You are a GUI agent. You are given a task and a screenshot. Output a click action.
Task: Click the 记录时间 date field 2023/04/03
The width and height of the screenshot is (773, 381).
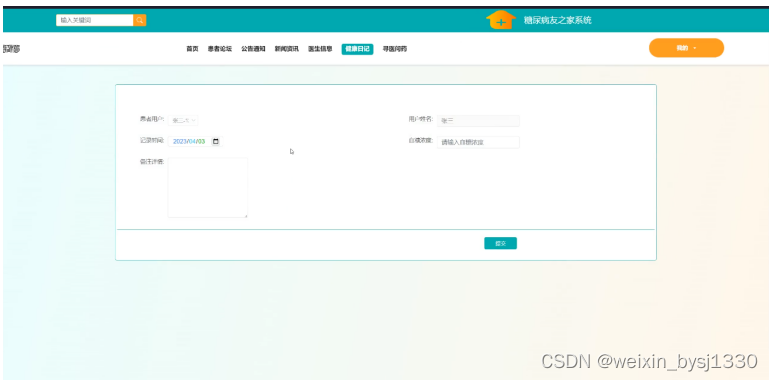click(x=195, y=141)
